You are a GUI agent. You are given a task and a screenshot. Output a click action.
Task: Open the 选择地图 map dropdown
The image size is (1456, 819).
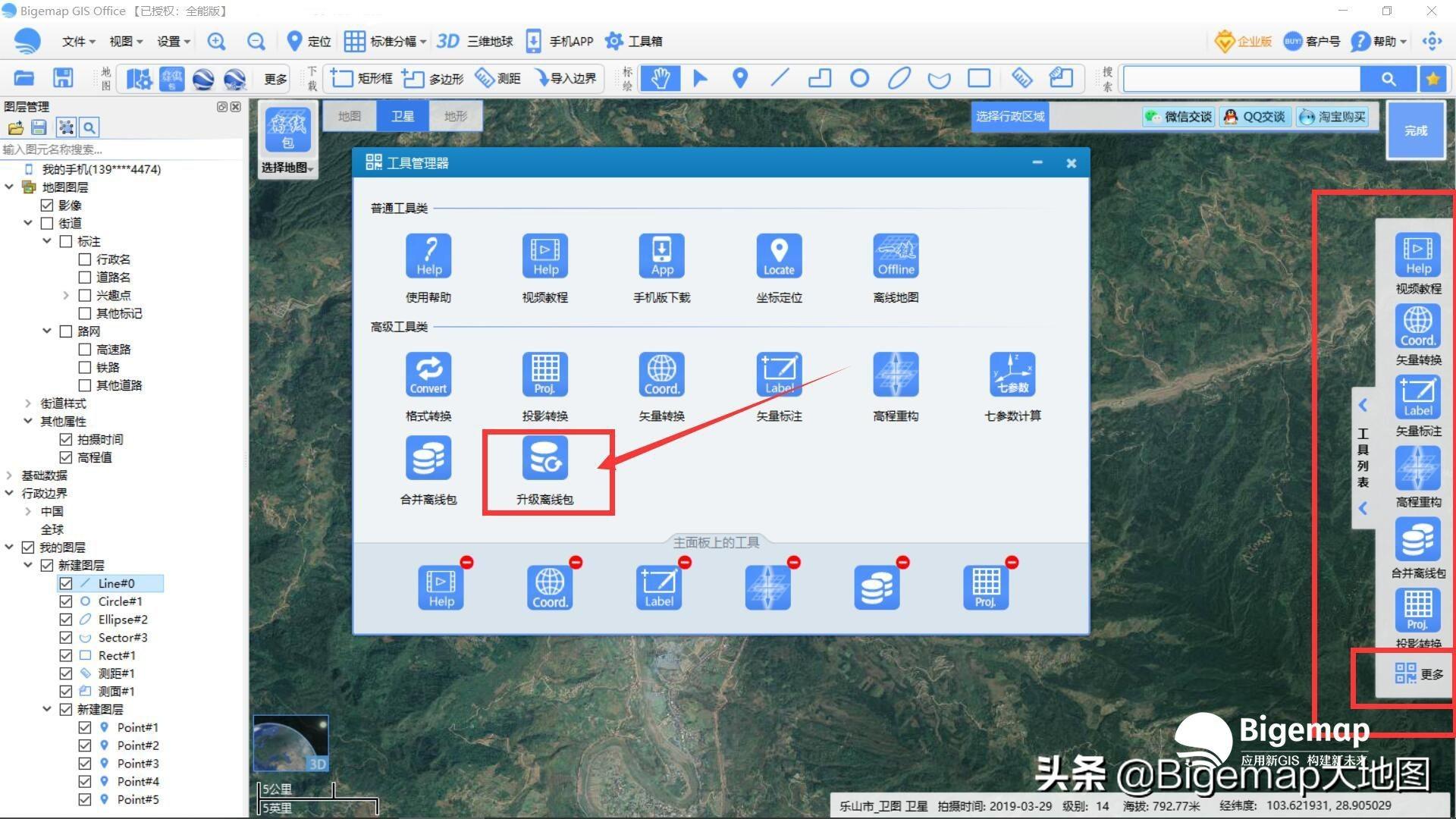287,168
